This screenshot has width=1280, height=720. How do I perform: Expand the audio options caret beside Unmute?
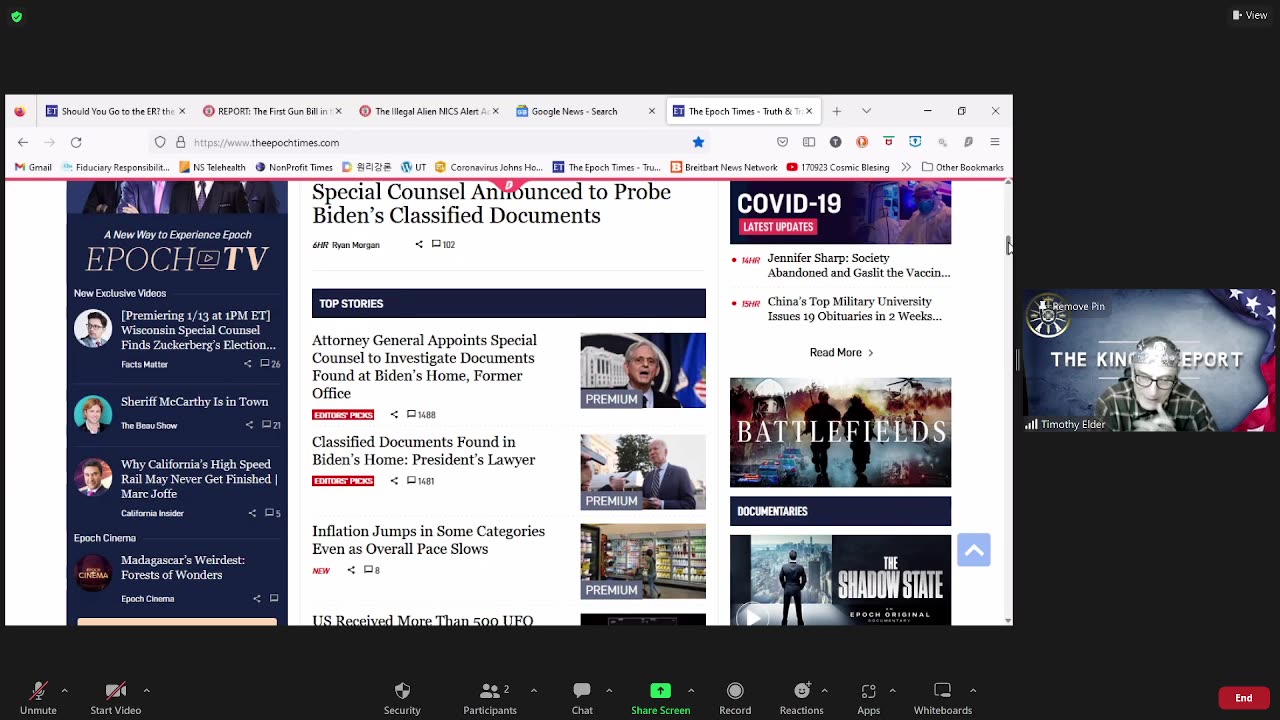[64, 690]
